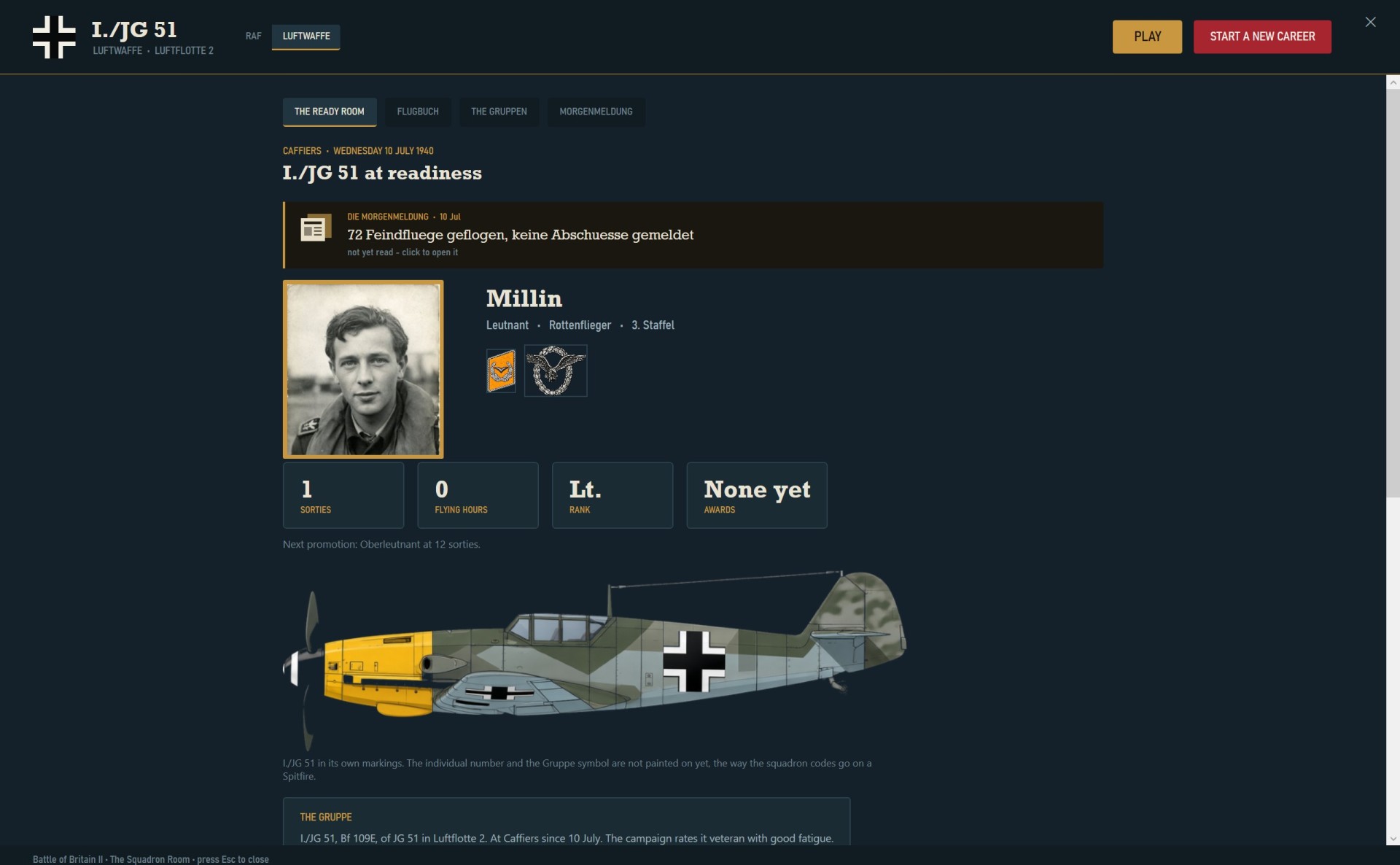Click the vertical scrollbar thumb
This screenshot has height=865, width=1400.
point(1393,293)
